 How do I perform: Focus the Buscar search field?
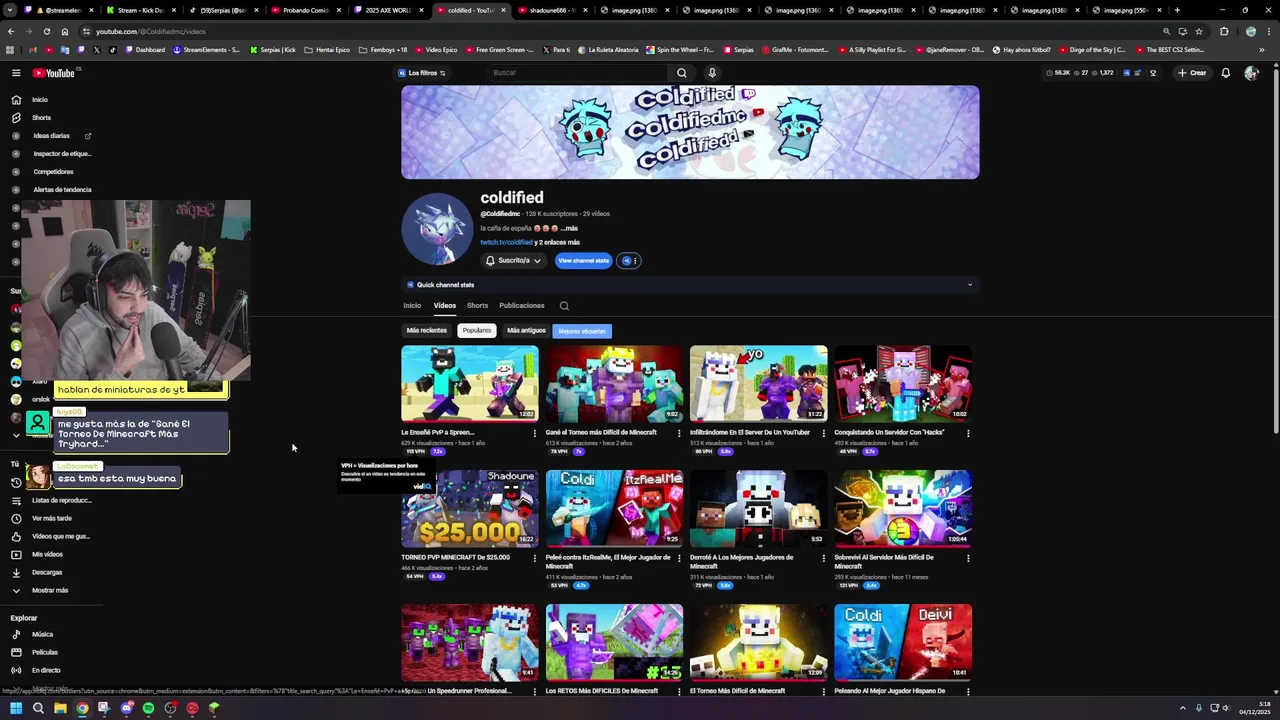point(578,73)
